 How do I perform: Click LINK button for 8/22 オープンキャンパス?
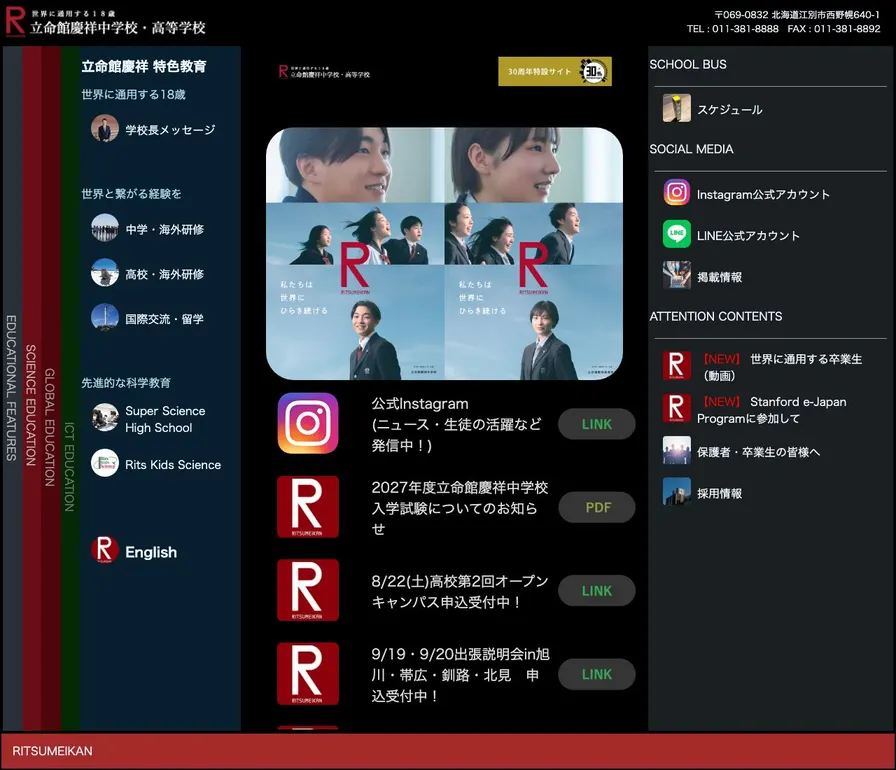(597, 591)
